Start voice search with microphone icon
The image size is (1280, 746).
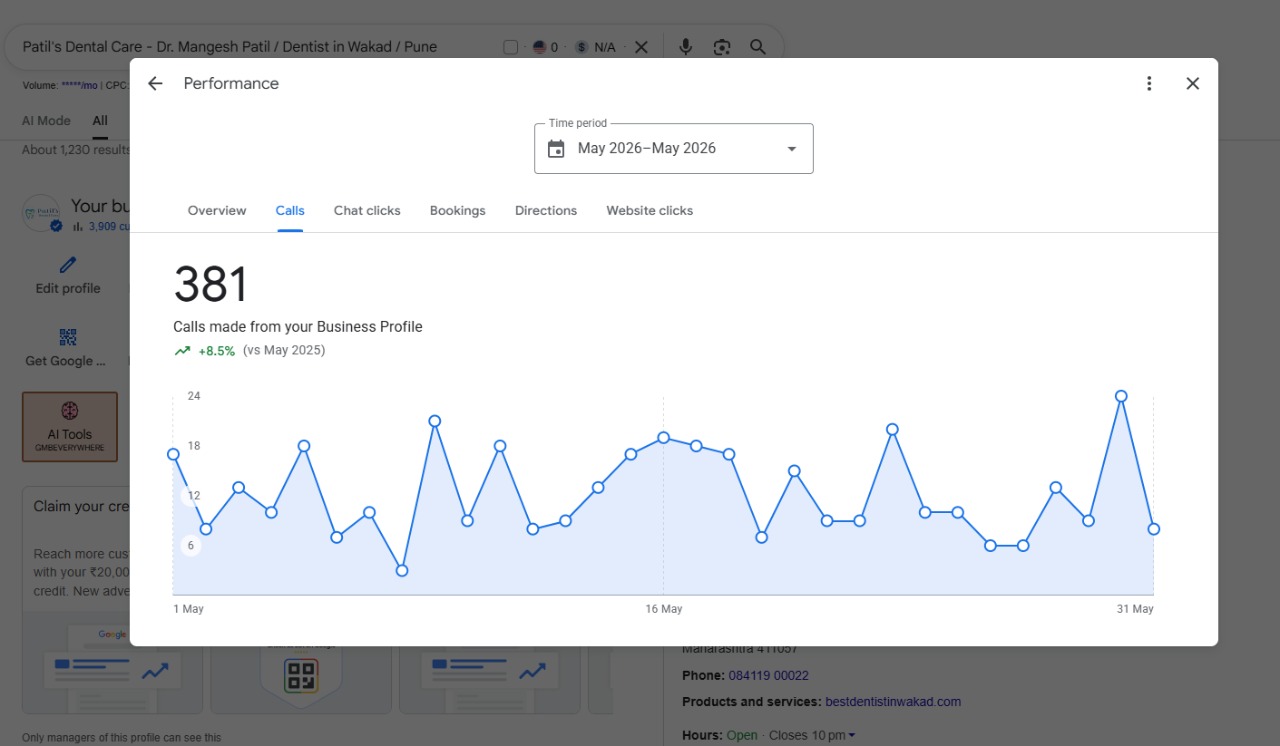point(685,47)
